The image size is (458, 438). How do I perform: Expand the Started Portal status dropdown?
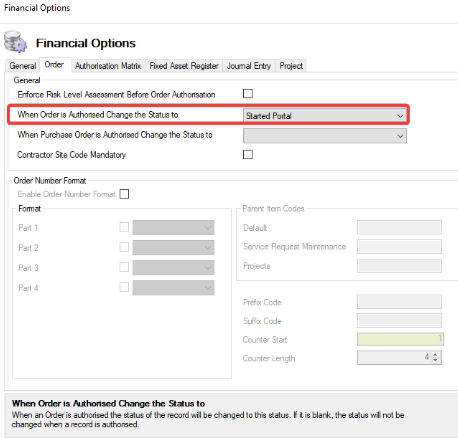coord(325,116)
